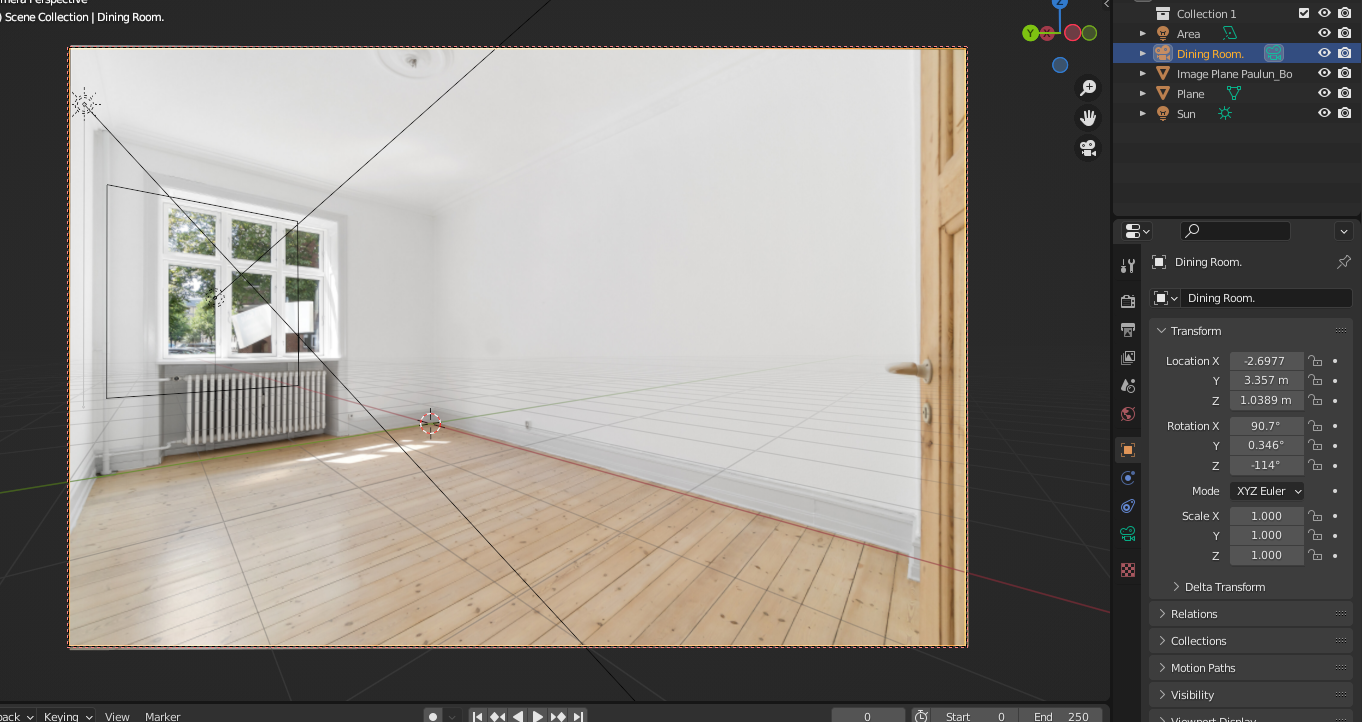Open the Object Constraints properties tab
The height and width of the screenshot is (722, 1362).
1128,506
